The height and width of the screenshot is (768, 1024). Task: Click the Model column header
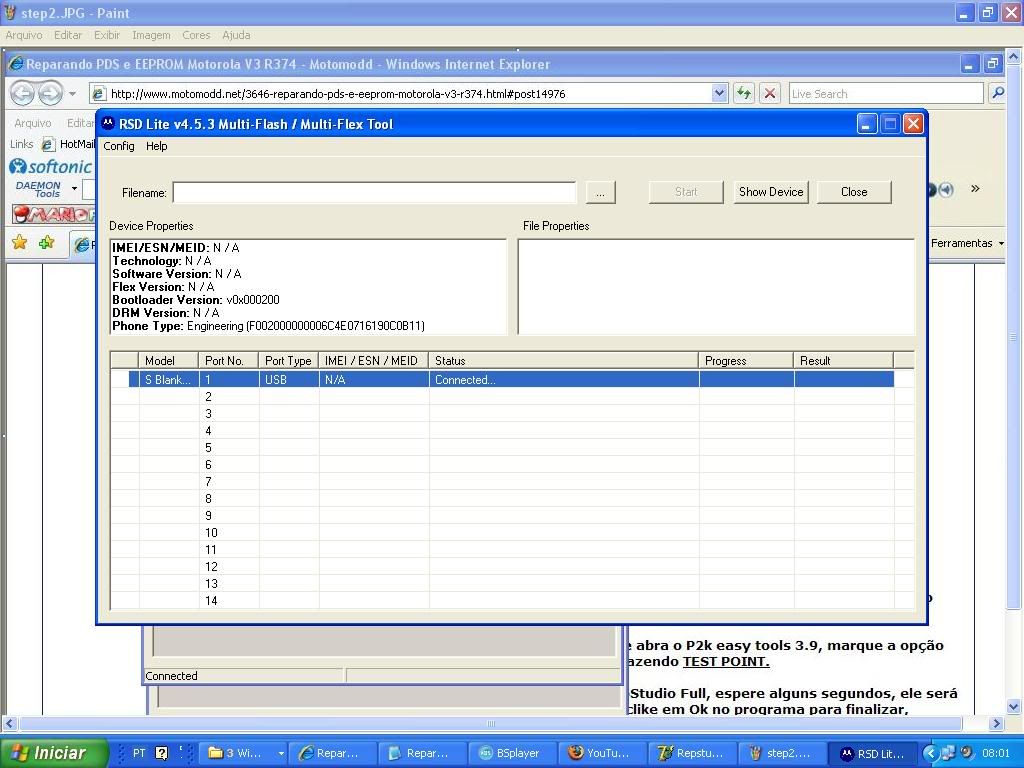168,360
